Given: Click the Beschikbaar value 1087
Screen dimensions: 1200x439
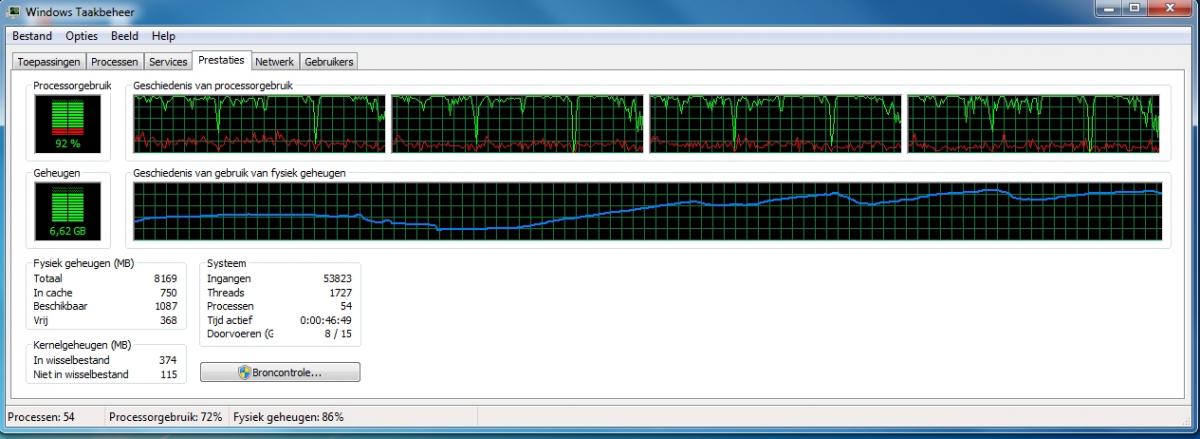Looking at the screenshot, I should click(165, 306).
